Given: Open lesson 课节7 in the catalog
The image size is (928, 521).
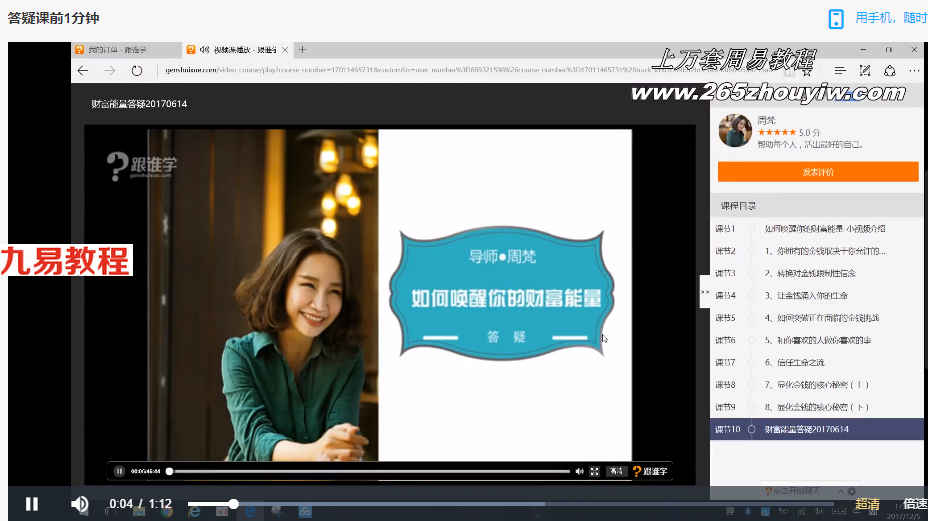Looking at the screenshot, I should click(x=817, y=362).
